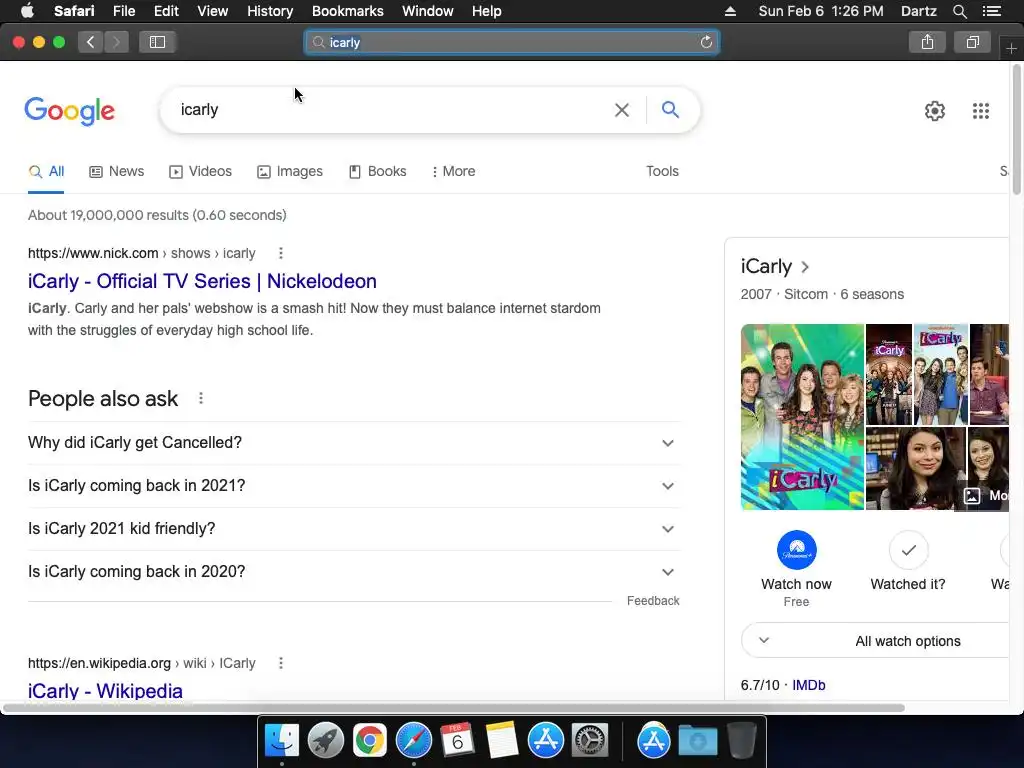Open the iCarly - Wikipedia link
The image size is (1024, 768).
(x=105, y=691)
